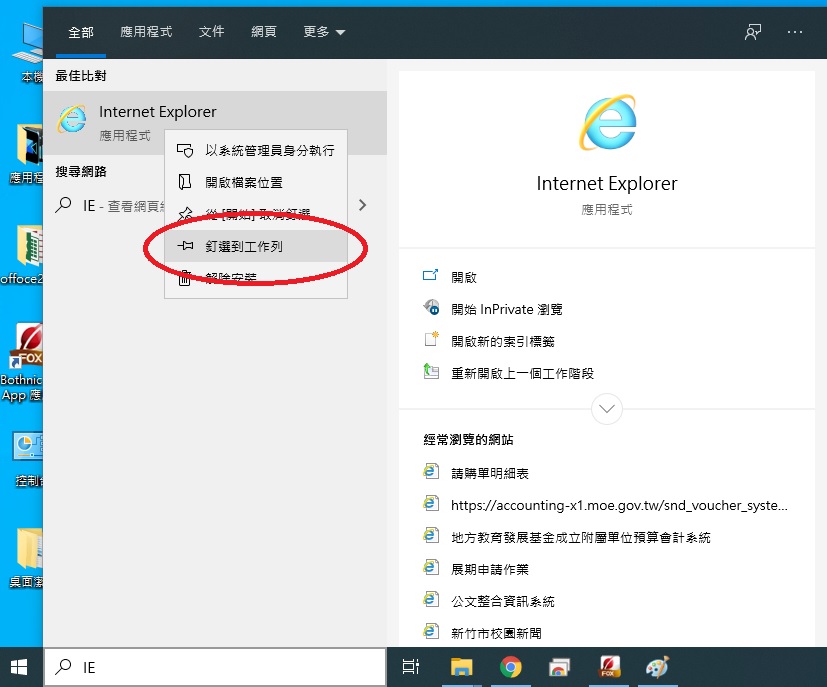Image resolution: width=827 pixels, height=687 pixels.
Task: Switch to the 全部 search tab
Action: coord(81,32)
